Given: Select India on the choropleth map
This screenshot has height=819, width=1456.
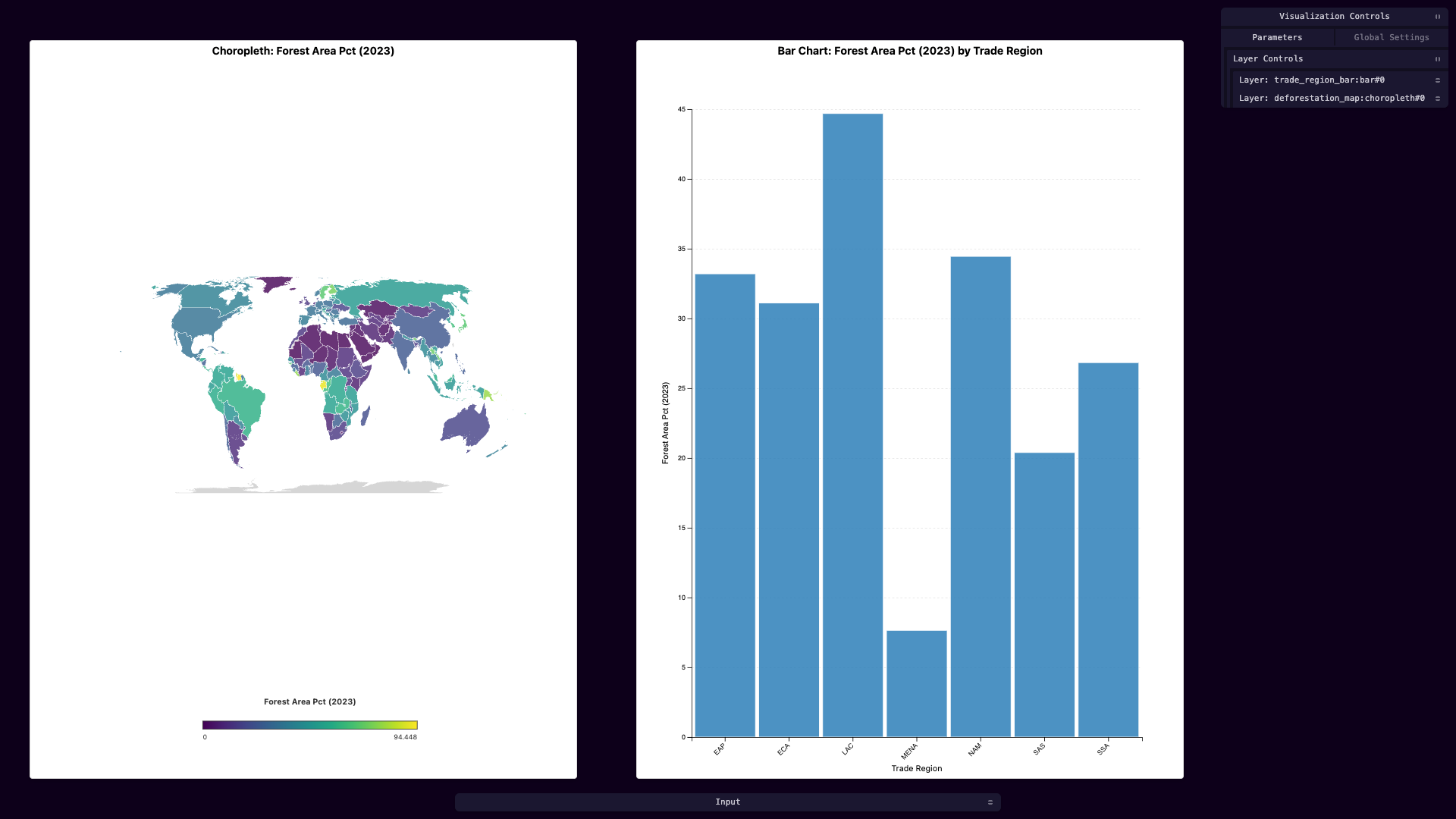Looking at the screenshot, I should [403, 350].
